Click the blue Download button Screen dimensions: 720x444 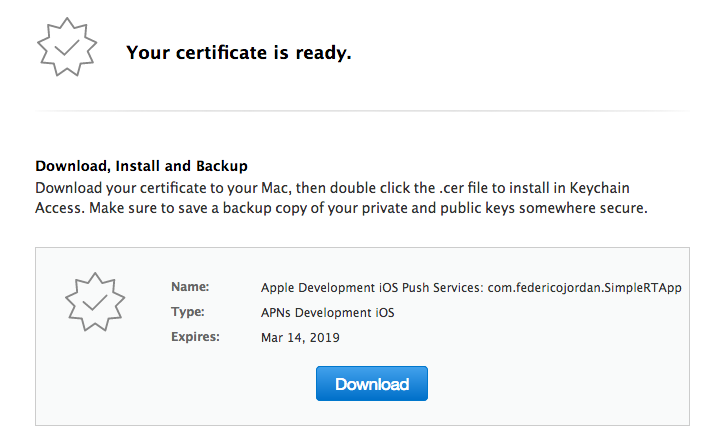[371, 383]
